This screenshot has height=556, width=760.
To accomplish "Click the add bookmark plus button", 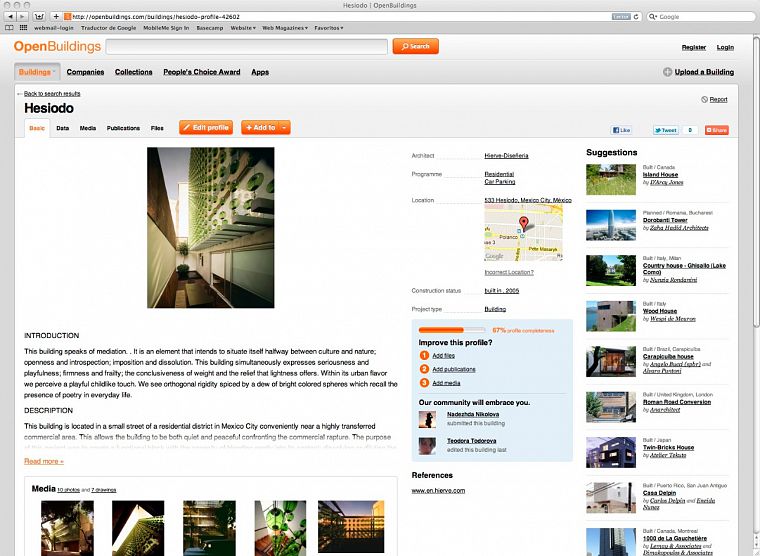I will point(56,16).
